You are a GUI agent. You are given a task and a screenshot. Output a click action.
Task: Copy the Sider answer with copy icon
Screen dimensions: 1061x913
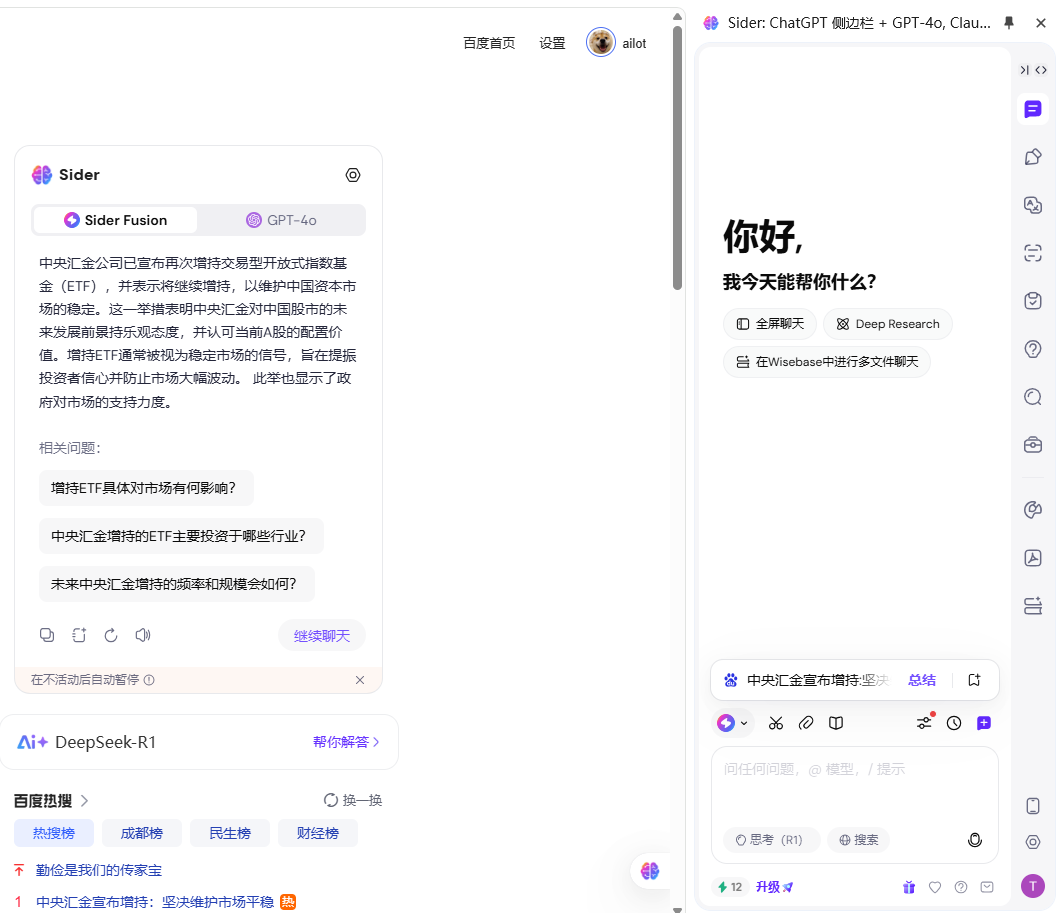tap(47, 635)
